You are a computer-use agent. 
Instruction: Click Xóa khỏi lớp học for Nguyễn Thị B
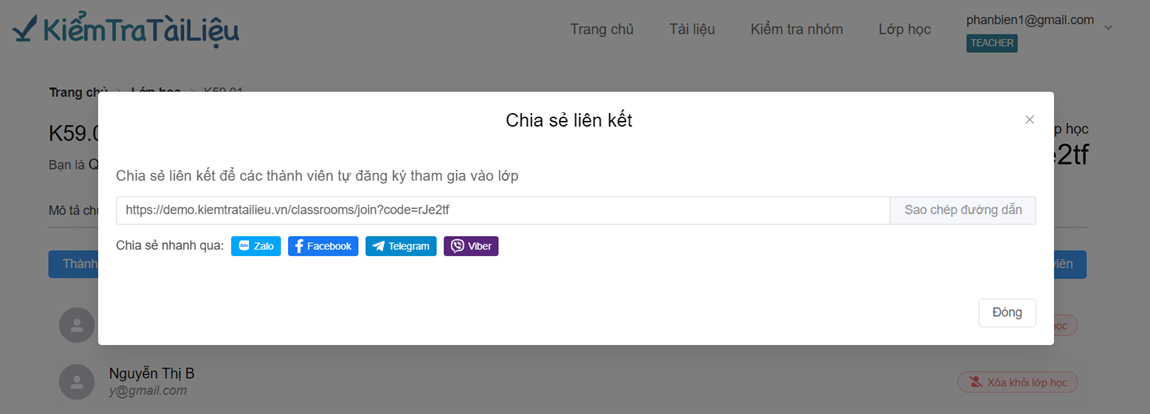1017,382
